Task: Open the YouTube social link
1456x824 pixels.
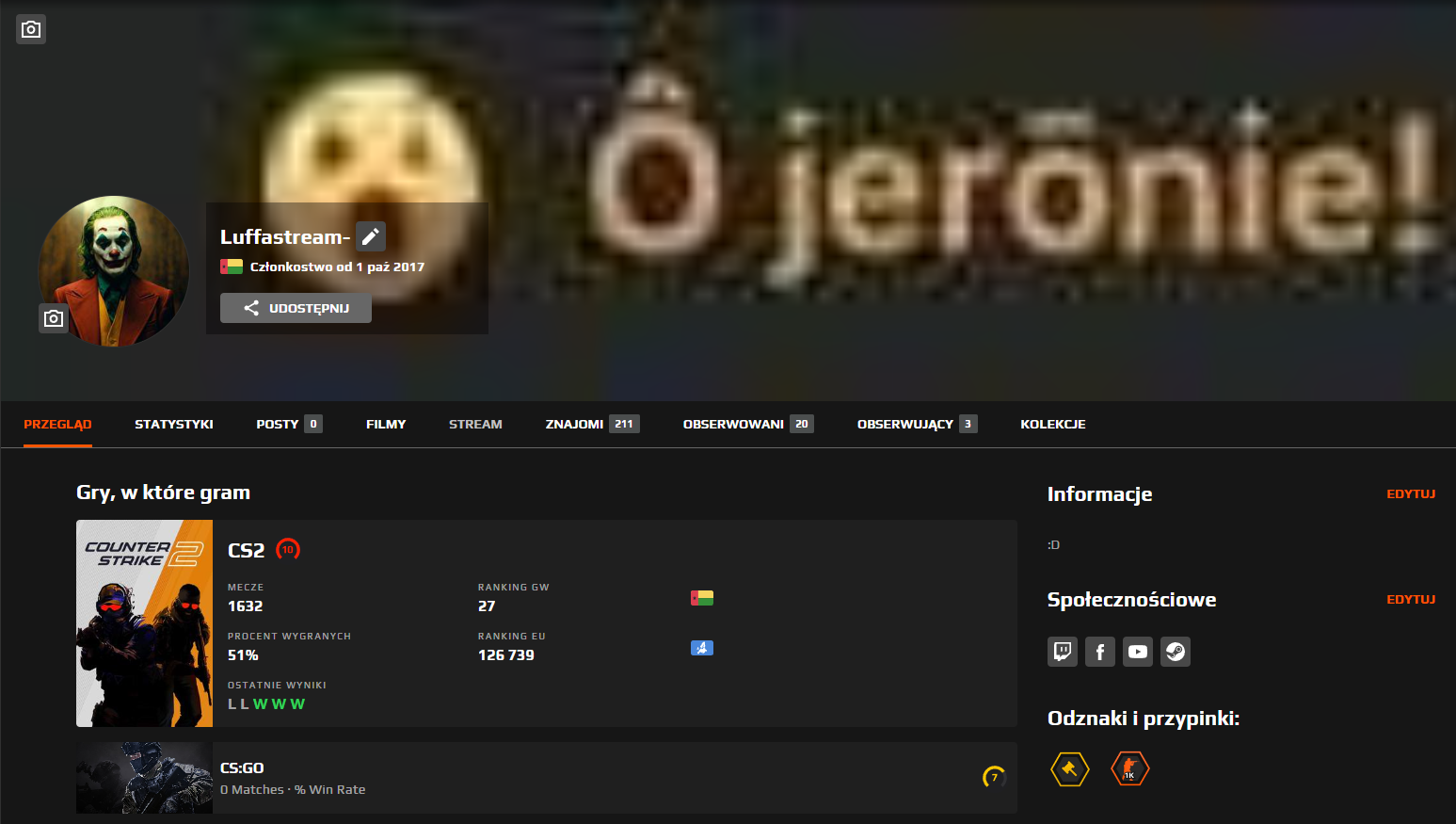Action: [1138, 652]
